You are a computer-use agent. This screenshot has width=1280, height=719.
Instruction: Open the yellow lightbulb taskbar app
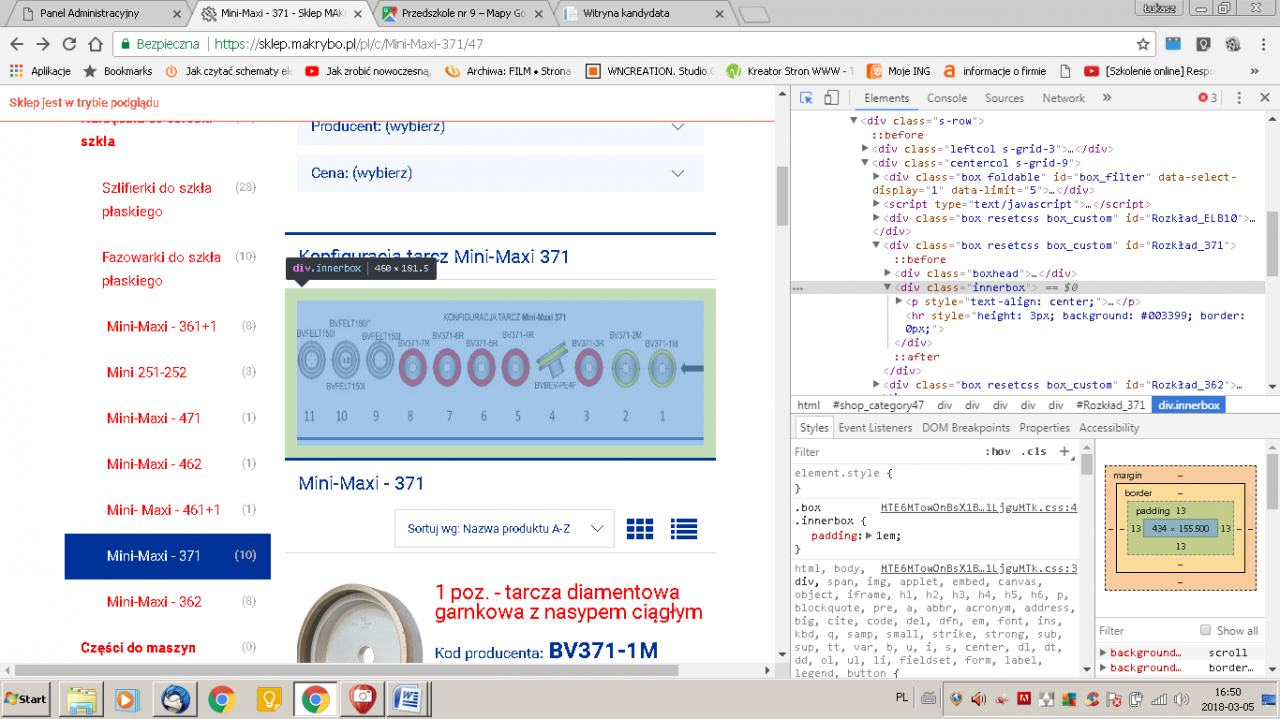point(268,698)
